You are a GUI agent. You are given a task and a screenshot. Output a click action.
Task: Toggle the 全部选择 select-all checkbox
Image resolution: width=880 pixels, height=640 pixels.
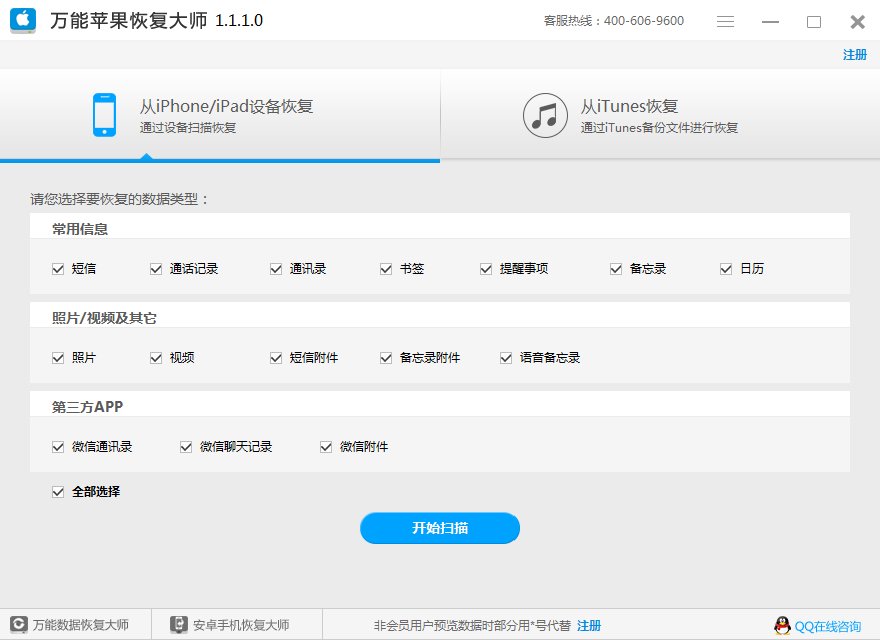click(x=58, y=491)
